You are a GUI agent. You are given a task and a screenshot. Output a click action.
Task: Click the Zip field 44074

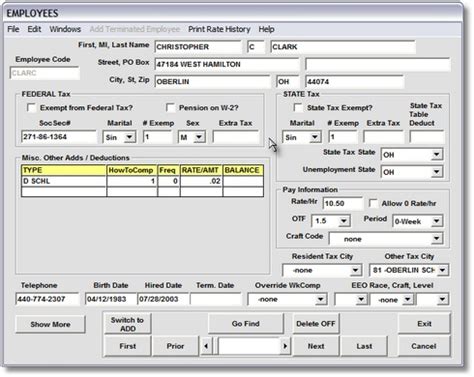(x=354, y=82)
